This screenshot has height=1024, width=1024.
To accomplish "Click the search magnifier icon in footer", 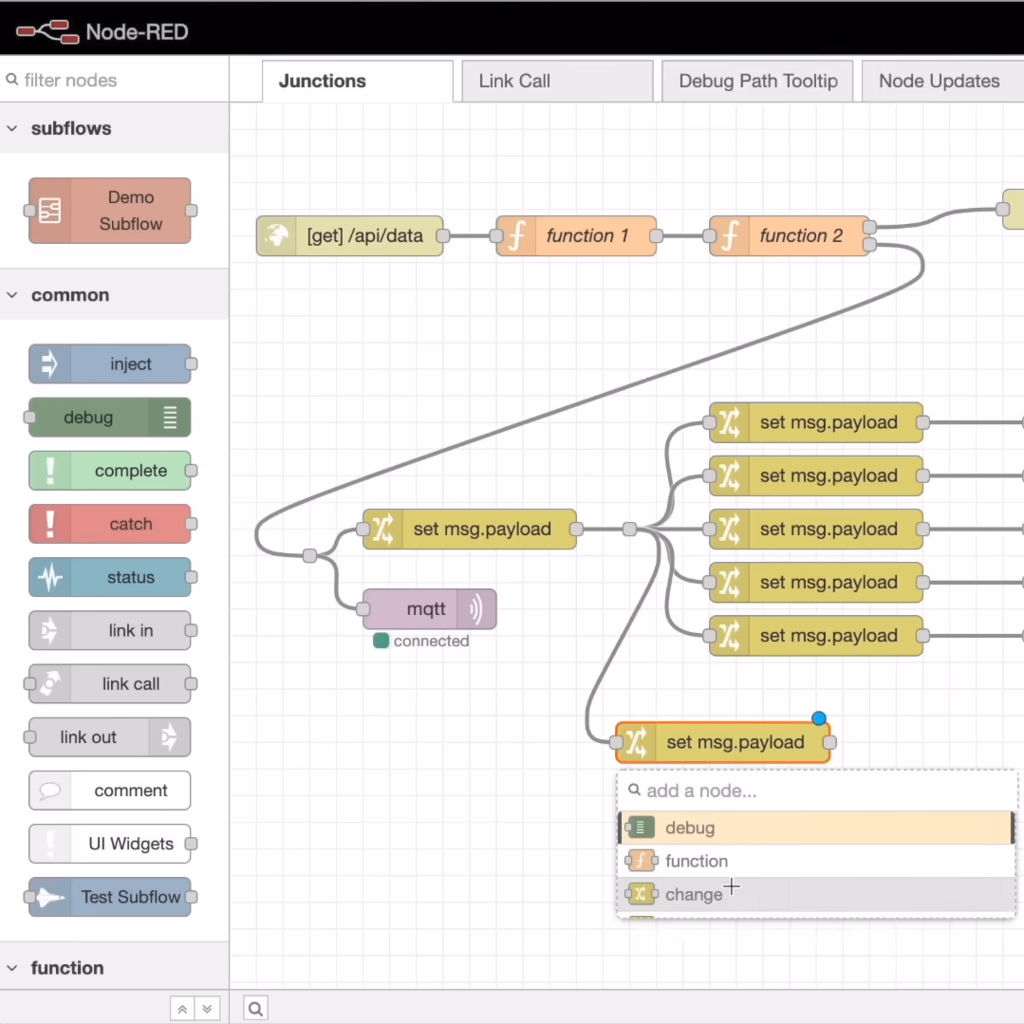I will coord(255,1009).
